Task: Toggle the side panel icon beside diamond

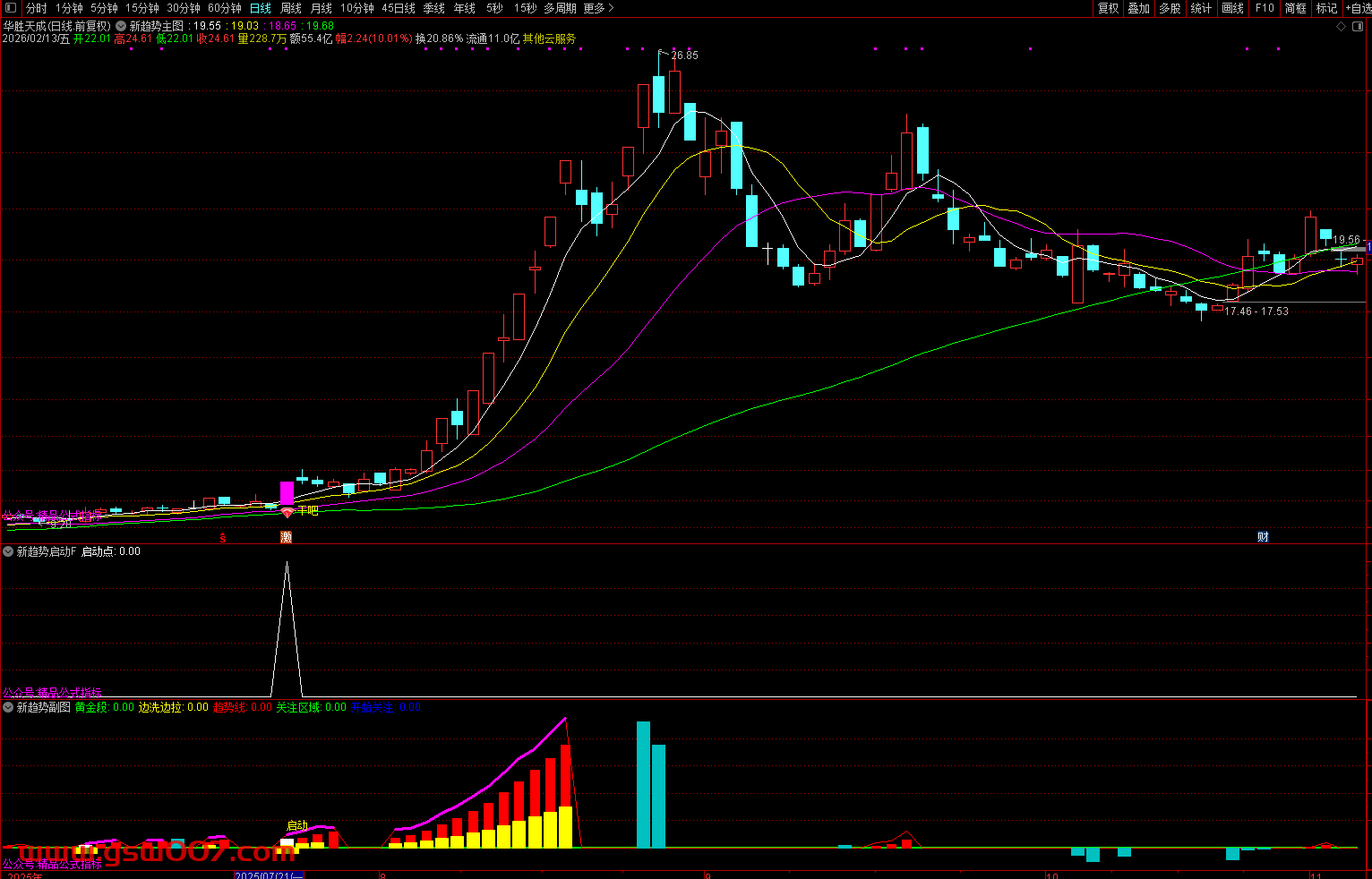Action: click(1358, 27)
